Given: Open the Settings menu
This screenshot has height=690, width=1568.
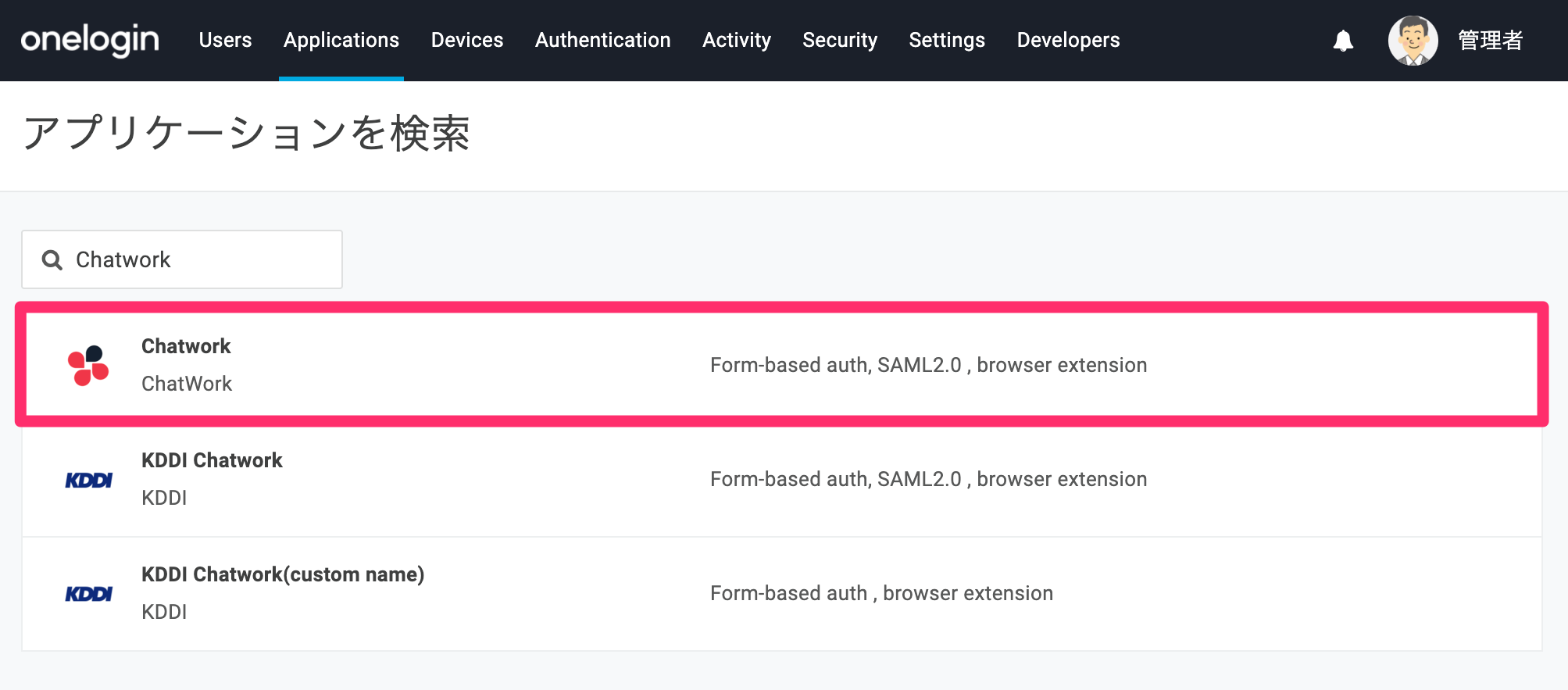Looking at the screenshot, I should (x=947, y=40).
